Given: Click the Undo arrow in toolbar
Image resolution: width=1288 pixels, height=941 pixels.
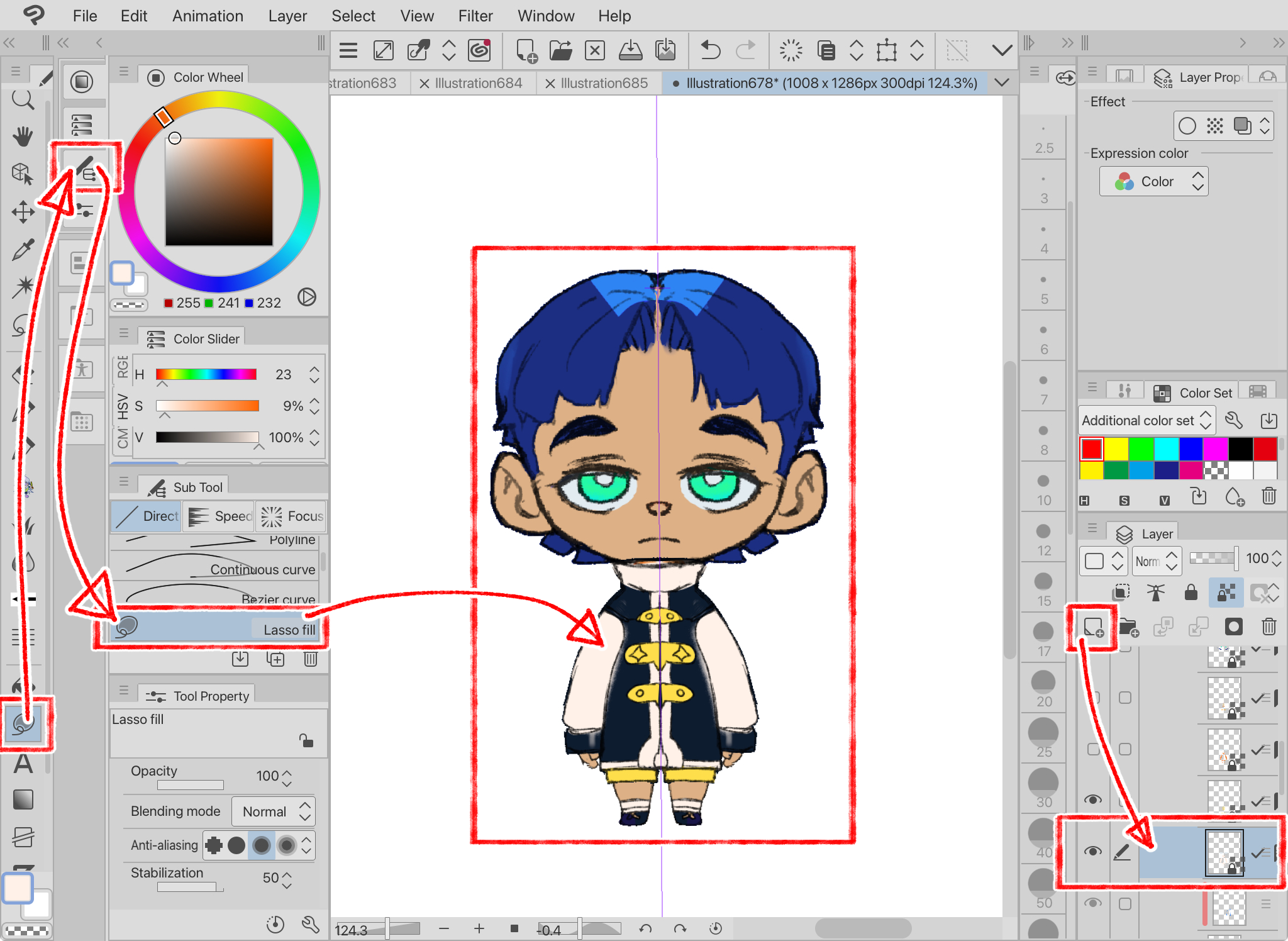Looking at the screenshot, I should (710, 50).
